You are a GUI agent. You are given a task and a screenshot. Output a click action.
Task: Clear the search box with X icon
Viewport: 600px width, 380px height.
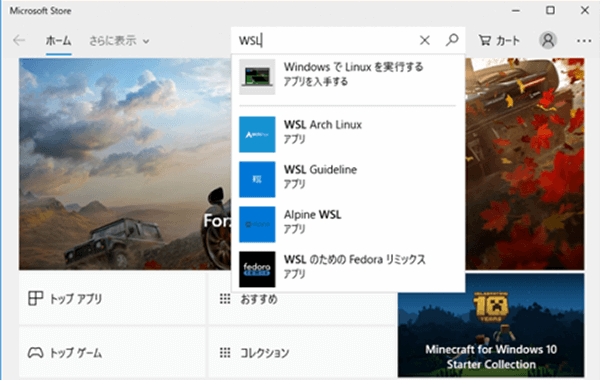[424, 40]
